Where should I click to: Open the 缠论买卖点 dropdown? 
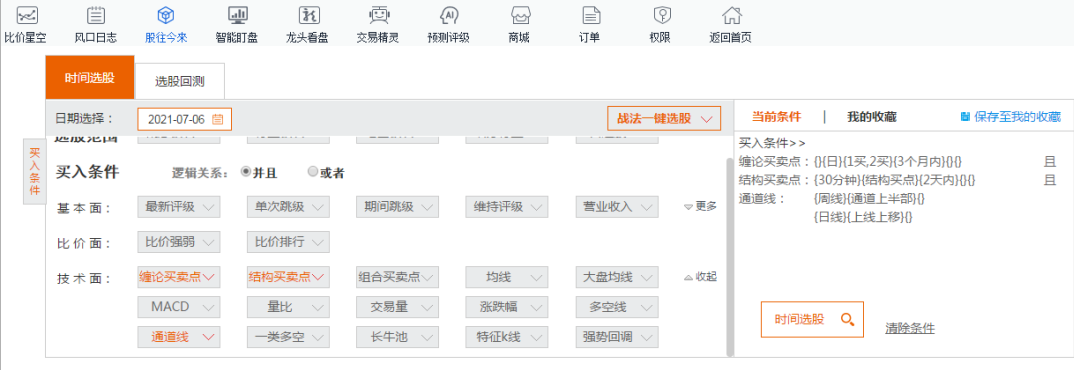(x=179, y=277)
